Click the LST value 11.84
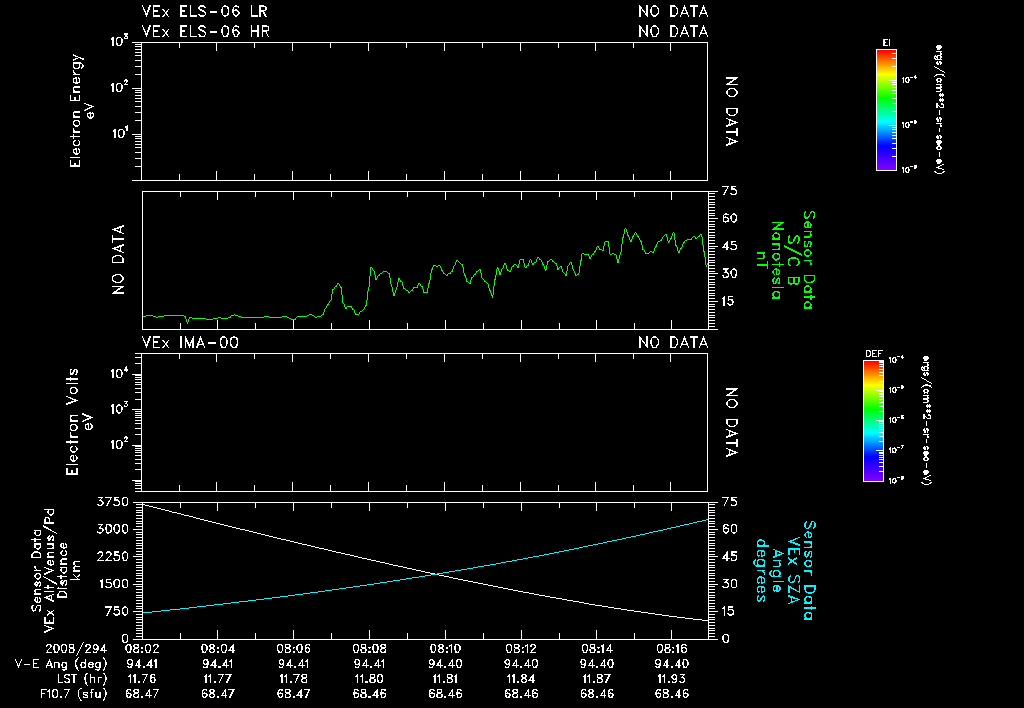 coord(520,679)
